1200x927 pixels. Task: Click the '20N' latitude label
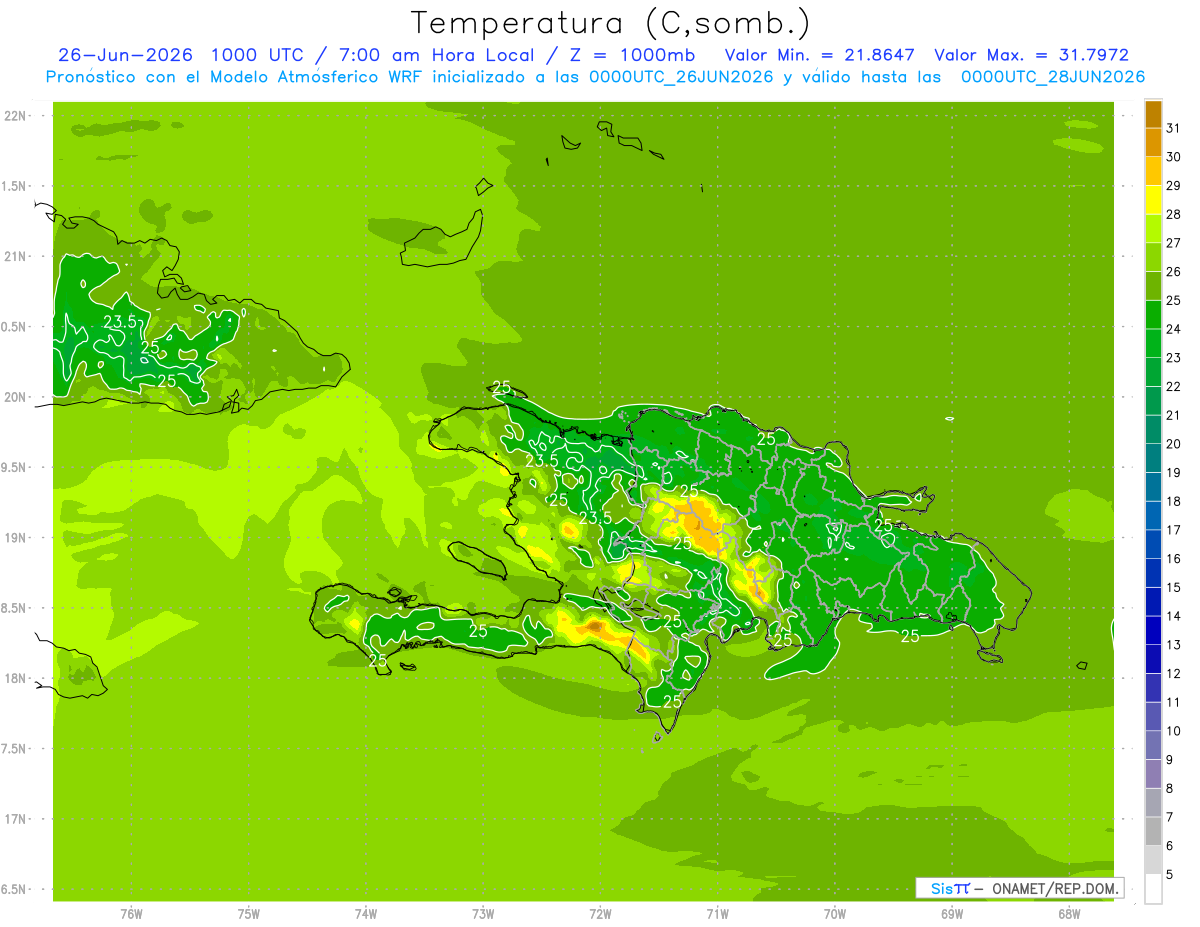tap(15, 397)
